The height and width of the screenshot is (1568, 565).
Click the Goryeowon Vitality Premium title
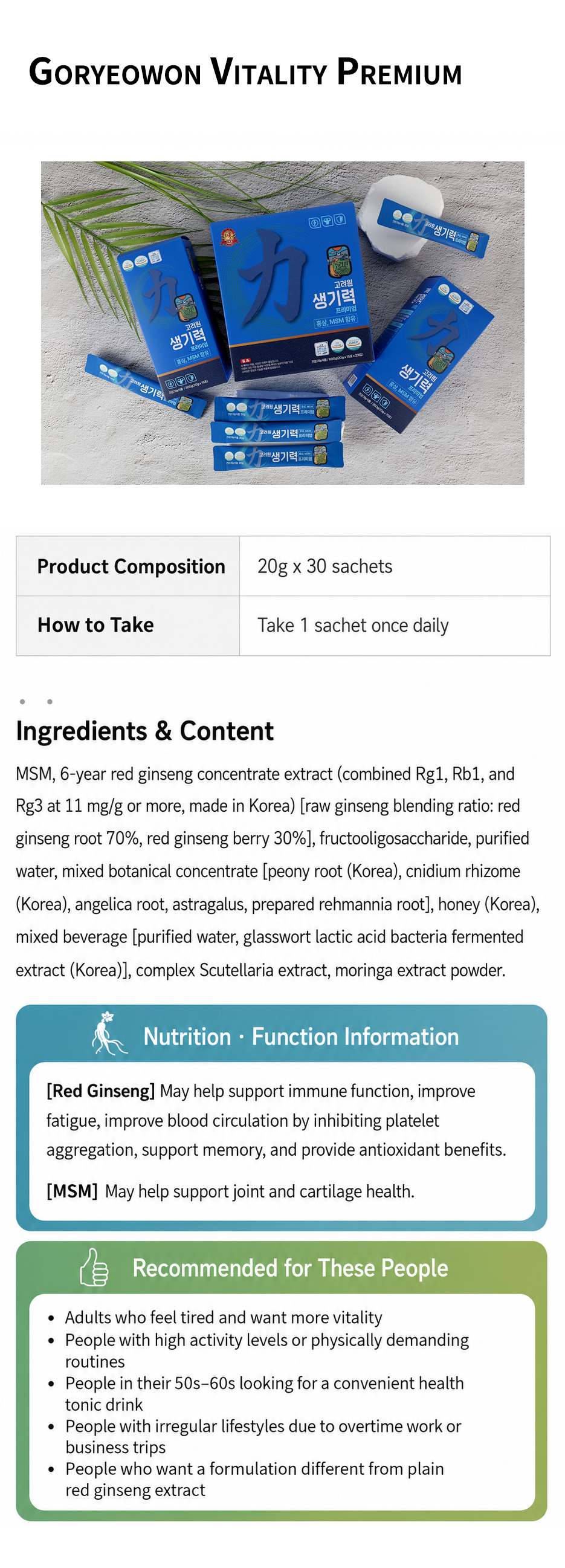(x=245, y=72)
